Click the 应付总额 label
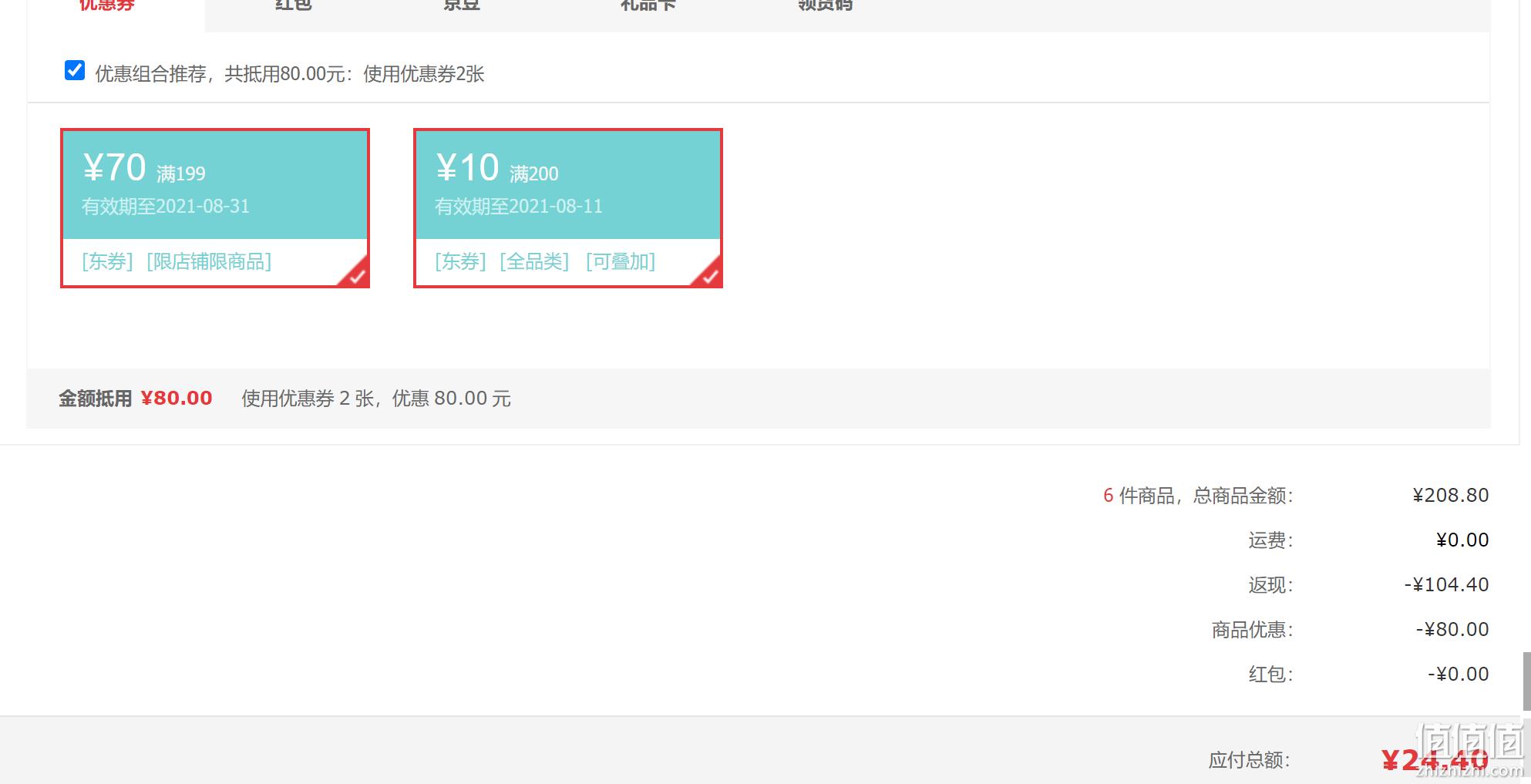Viewport: 1531px width, 784px height. coord(1249,761)
